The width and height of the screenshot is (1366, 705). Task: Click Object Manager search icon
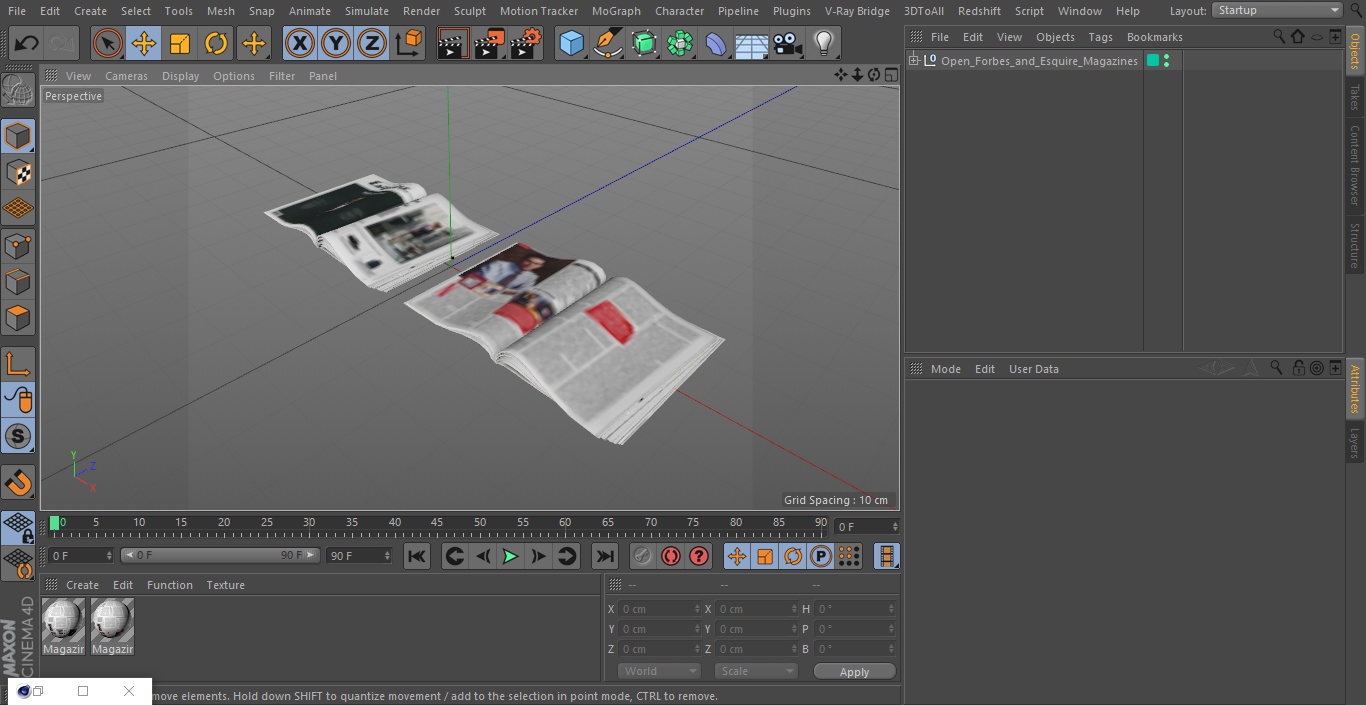click(x=1278, y=37)
